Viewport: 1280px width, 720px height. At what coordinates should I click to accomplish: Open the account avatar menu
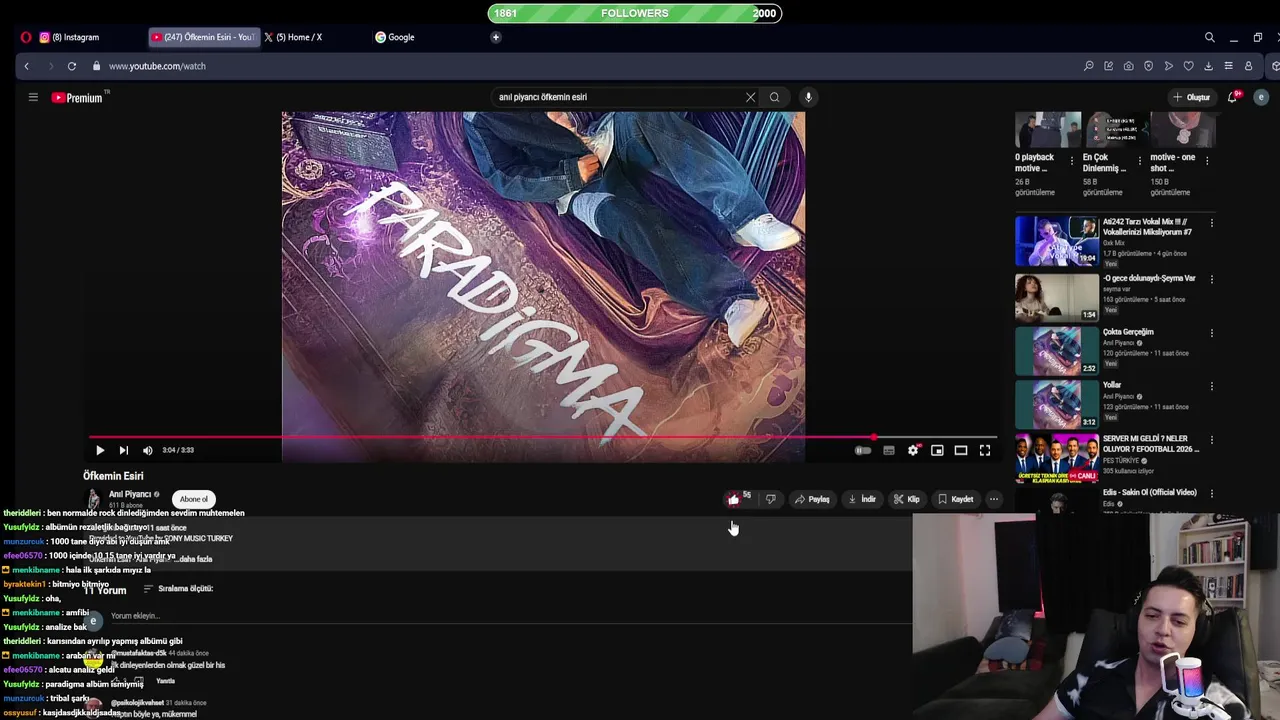click(1261, 97)
